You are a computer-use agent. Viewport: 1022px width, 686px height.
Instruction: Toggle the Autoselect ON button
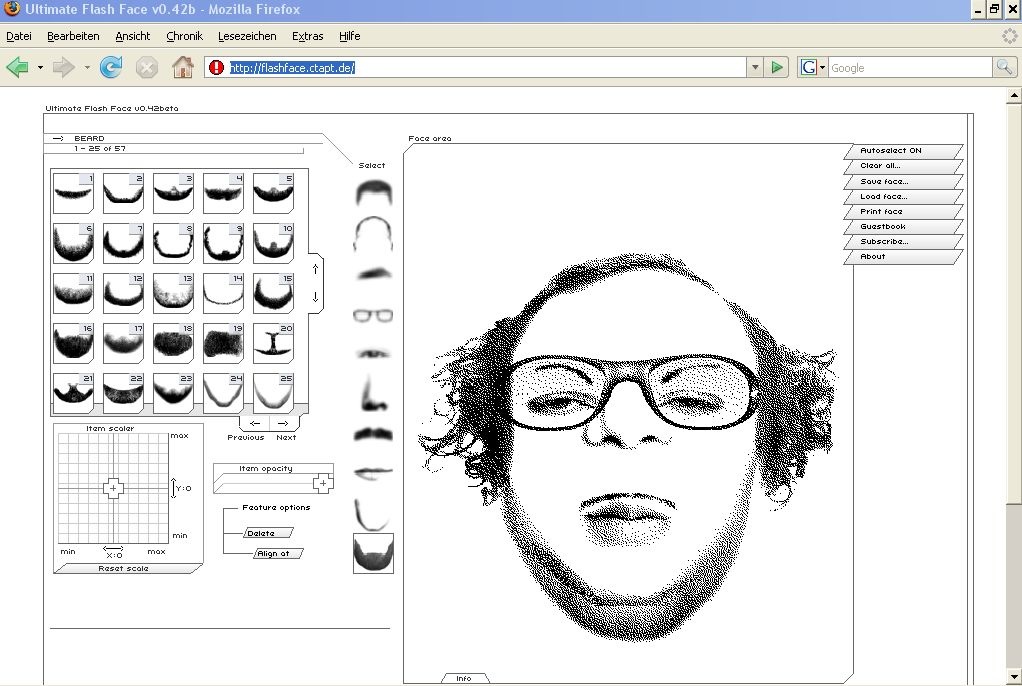coord(900,151)
